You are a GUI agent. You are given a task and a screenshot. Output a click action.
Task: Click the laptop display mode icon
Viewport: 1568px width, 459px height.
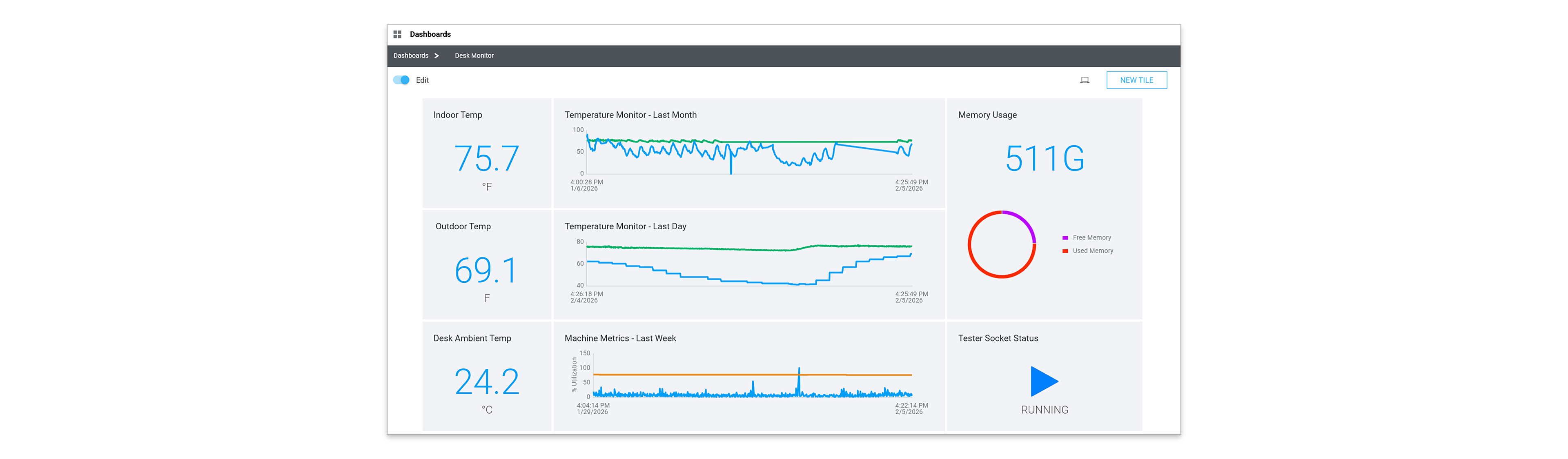click(1085, 80)
